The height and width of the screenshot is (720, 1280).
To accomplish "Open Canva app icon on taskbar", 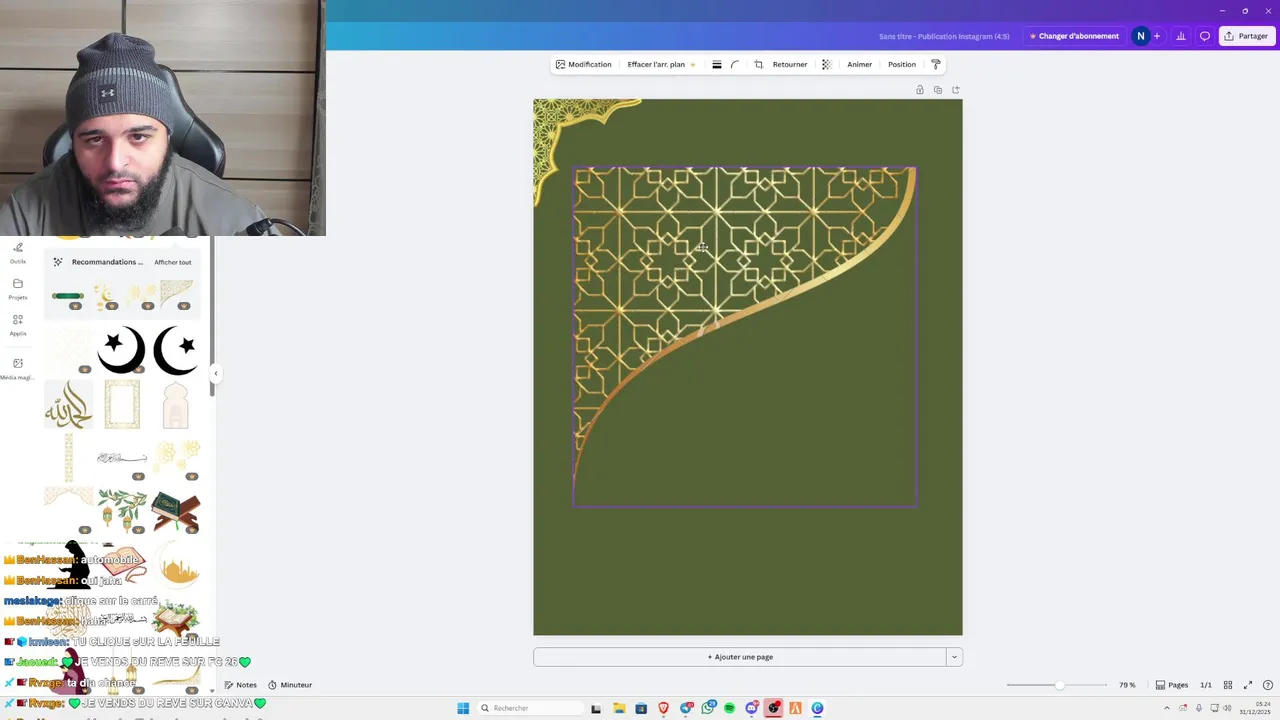I will coord(817,708).
